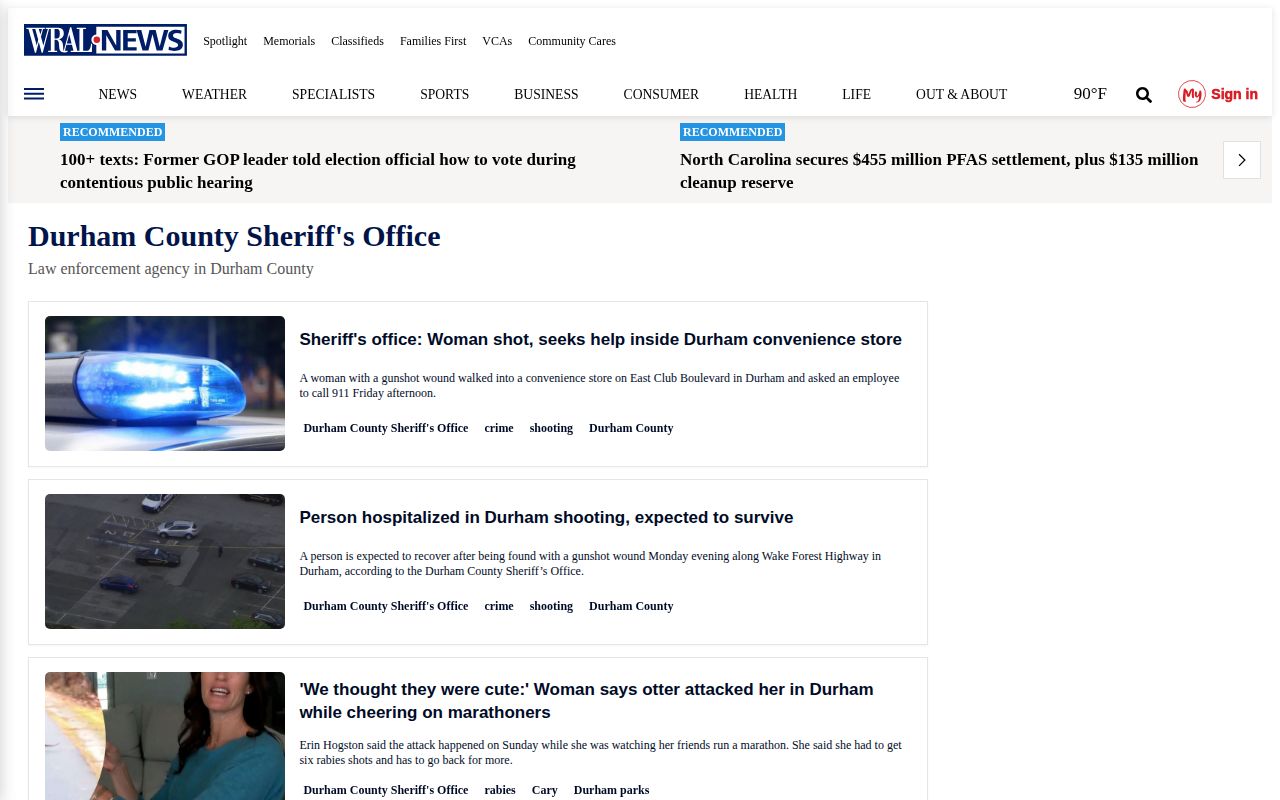1280x800 pixels.
Task: Open the Health menu
Action: 770,94
